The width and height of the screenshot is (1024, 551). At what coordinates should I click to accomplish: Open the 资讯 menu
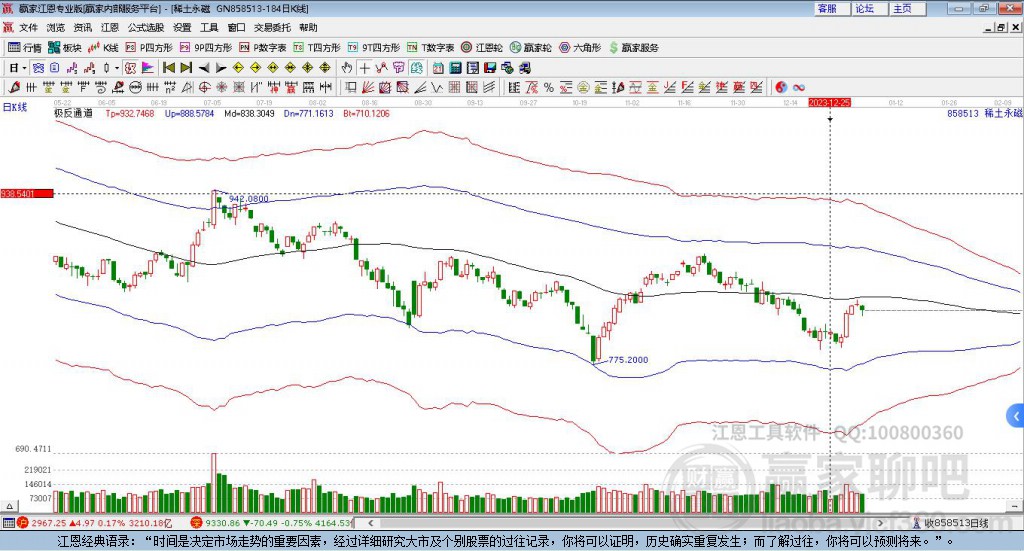click(82, 27)
